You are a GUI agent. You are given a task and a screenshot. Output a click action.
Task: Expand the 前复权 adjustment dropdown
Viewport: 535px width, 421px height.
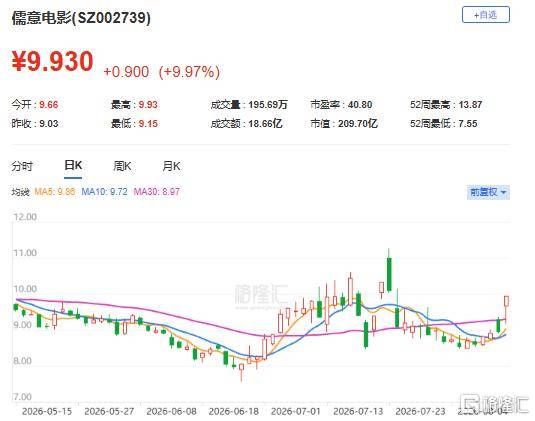coord(488,192)
